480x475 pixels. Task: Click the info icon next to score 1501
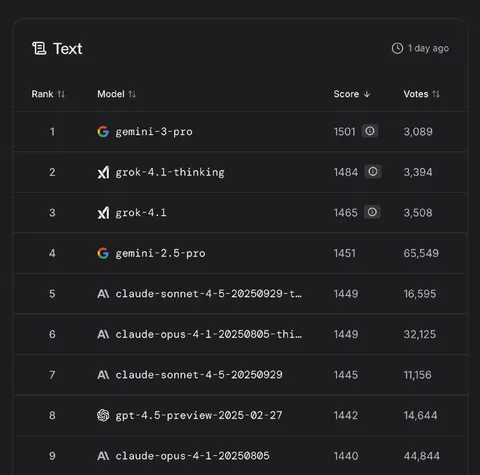[x=370, y=131]
